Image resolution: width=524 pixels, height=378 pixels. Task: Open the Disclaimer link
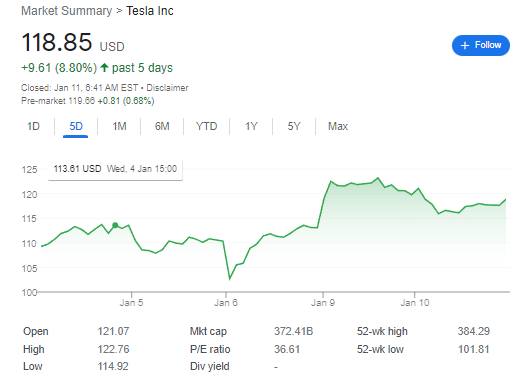167,88
